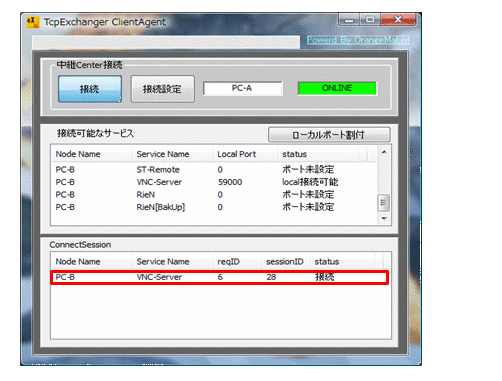502x381 pixels.
Task: Click the 接続 status in session row
Action: [x=325, y=277]
